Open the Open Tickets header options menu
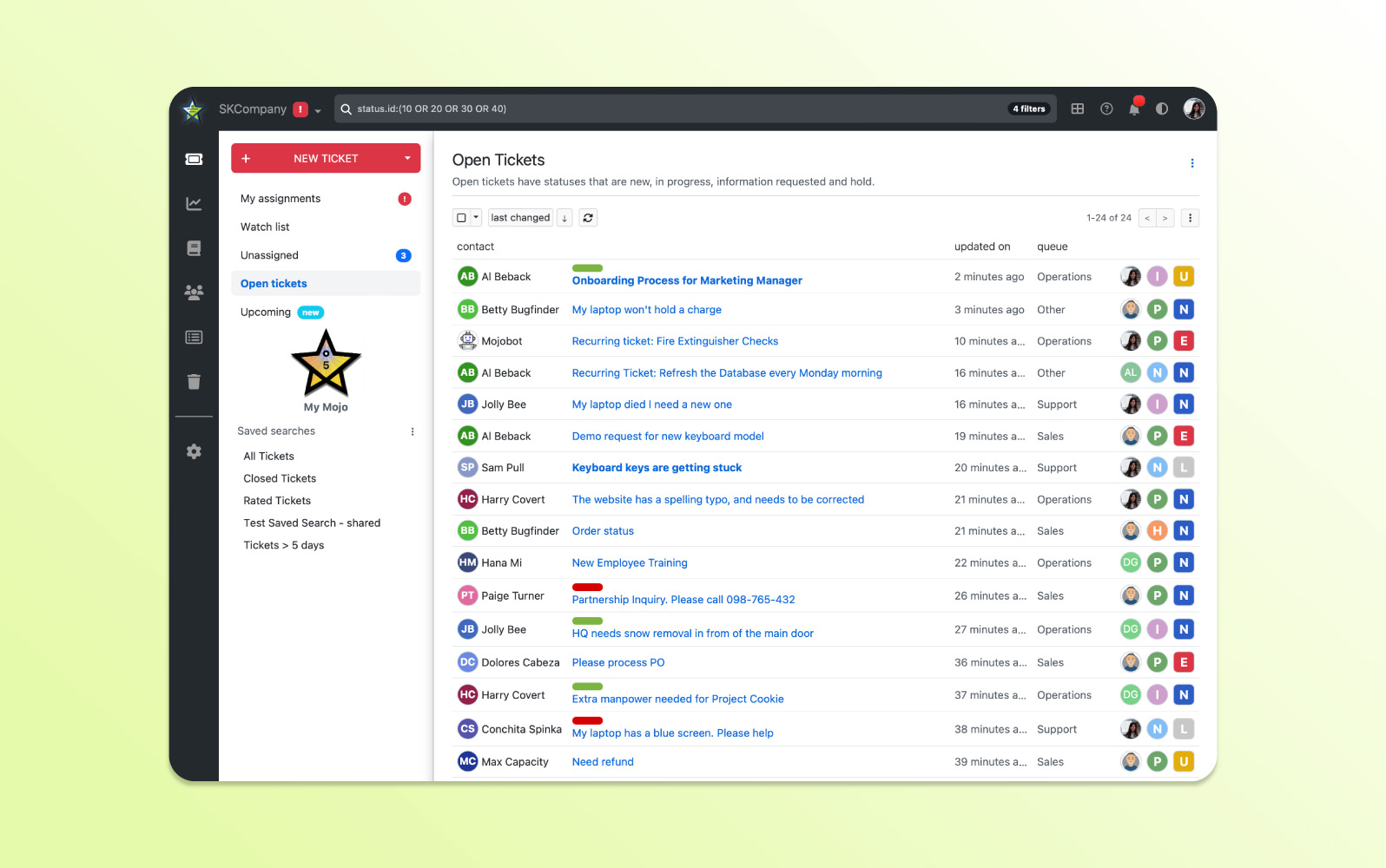The width and height of the screenshot is (1386, 868). [1192, 163]
